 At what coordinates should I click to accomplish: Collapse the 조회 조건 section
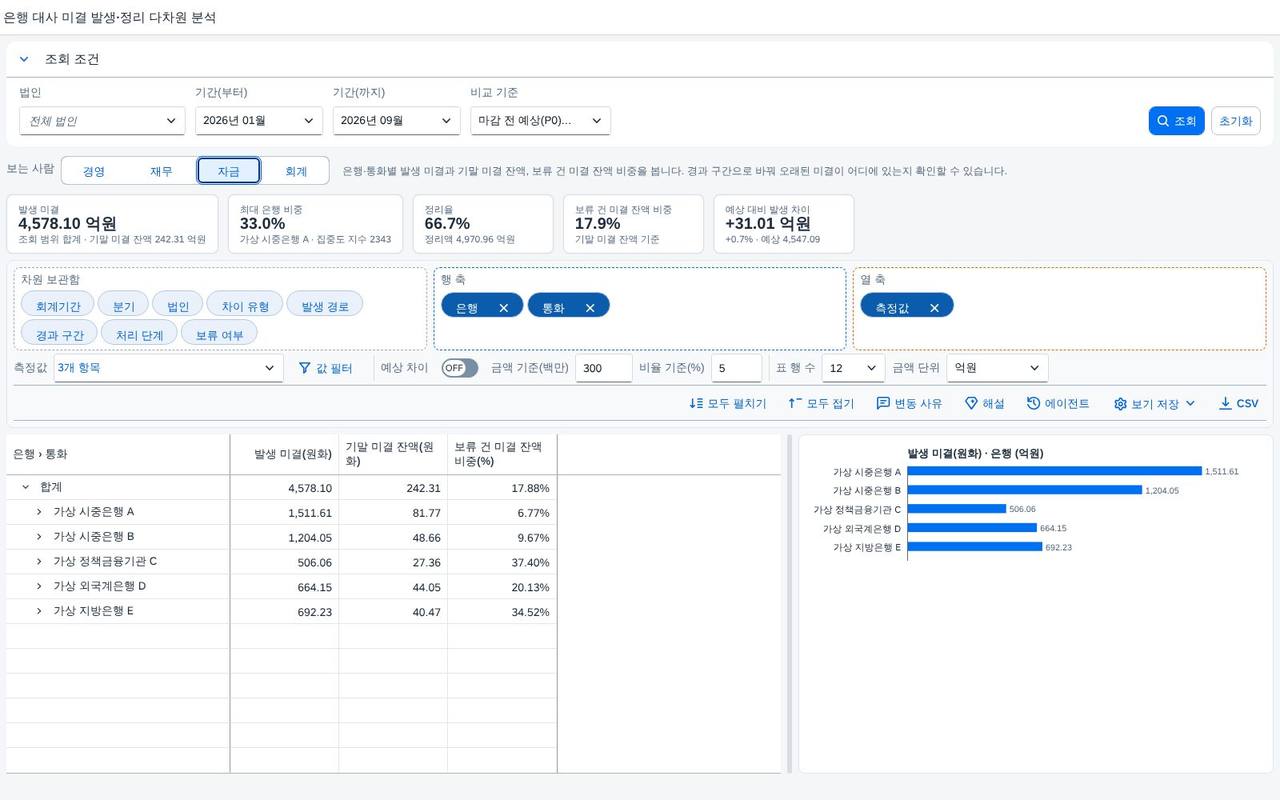tap(24, 59)
